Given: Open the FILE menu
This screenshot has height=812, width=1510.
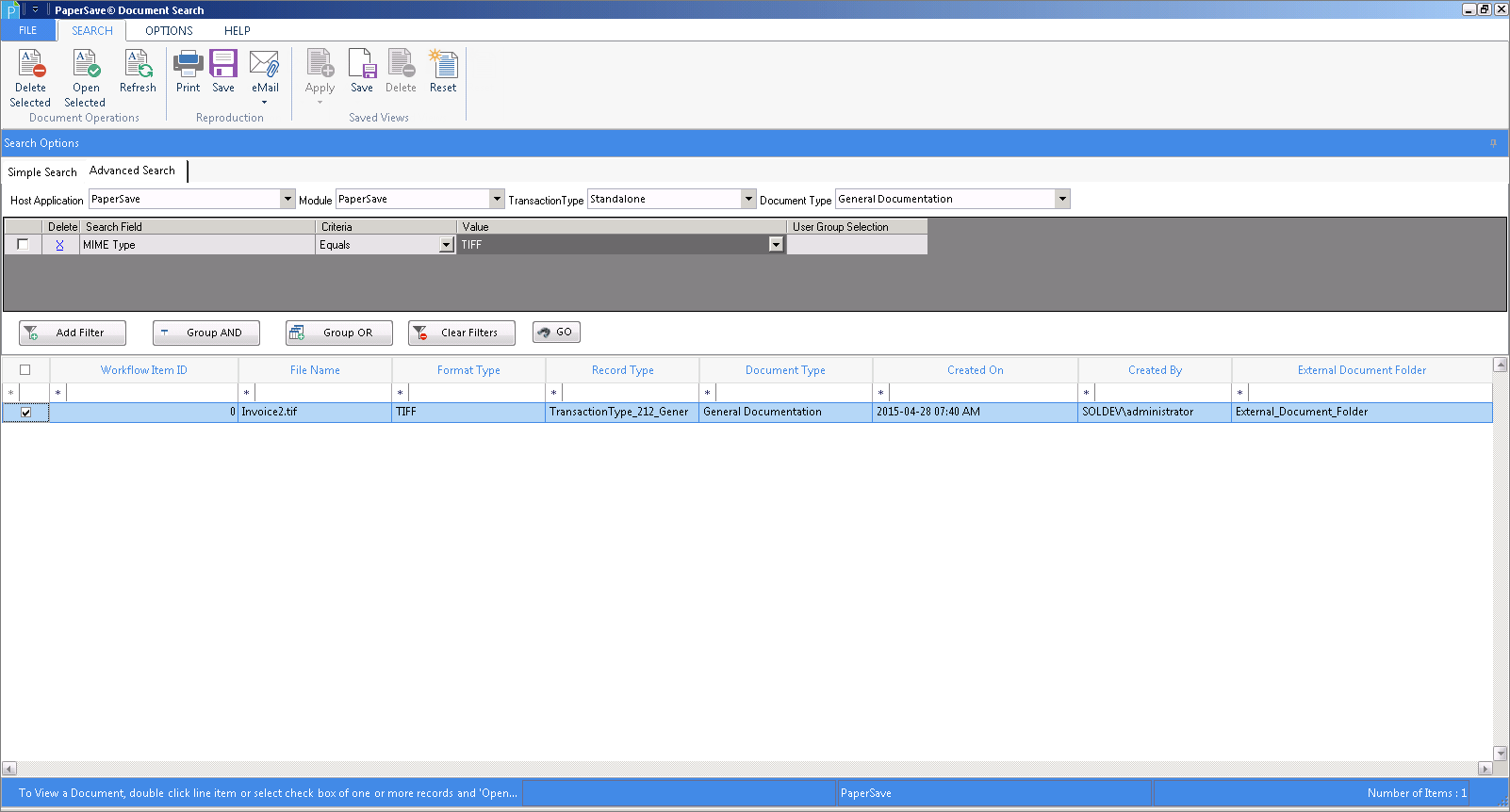Looking at the screenshot, I should [x=28, y=30].
